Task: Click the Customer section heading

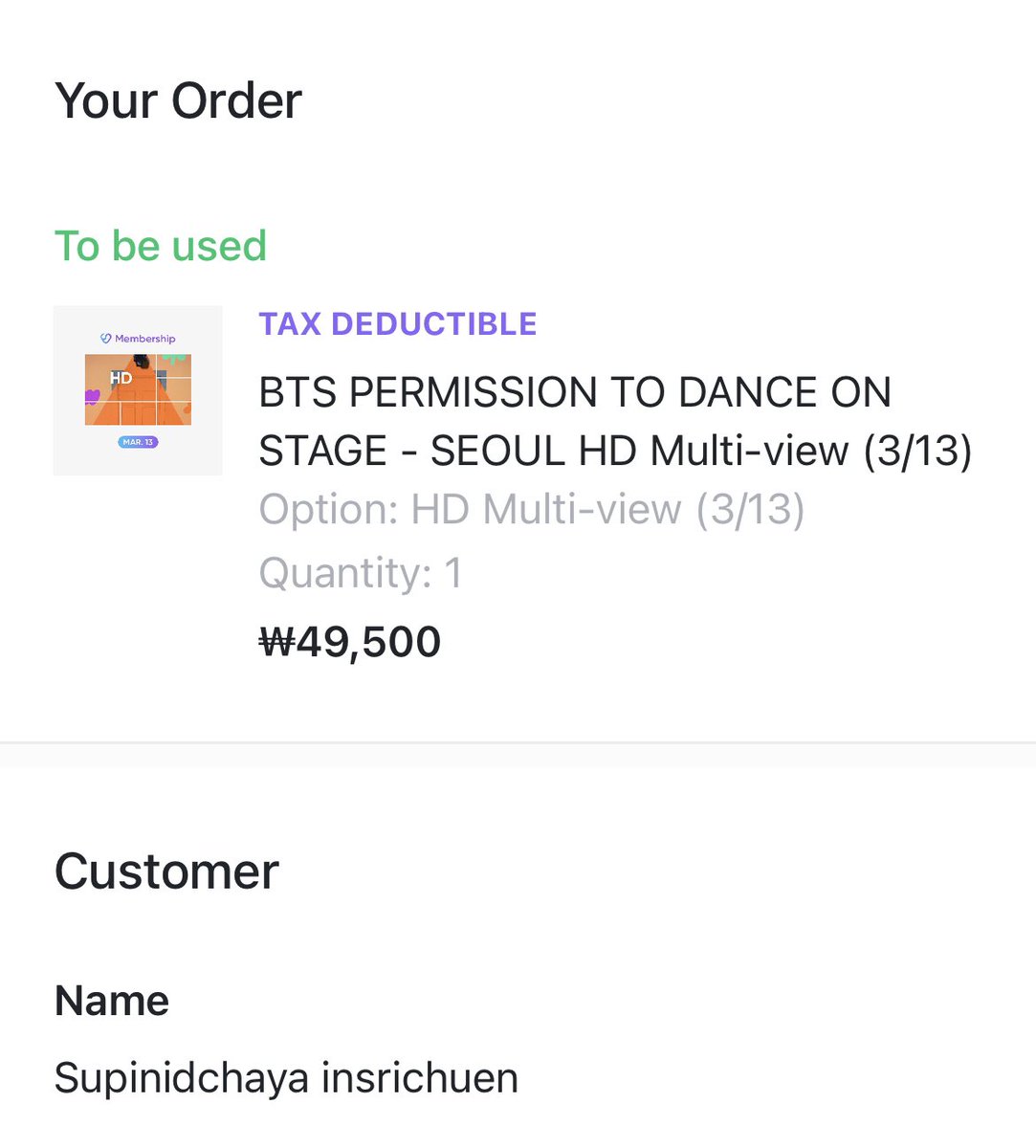Action: (x=166, y=872)
